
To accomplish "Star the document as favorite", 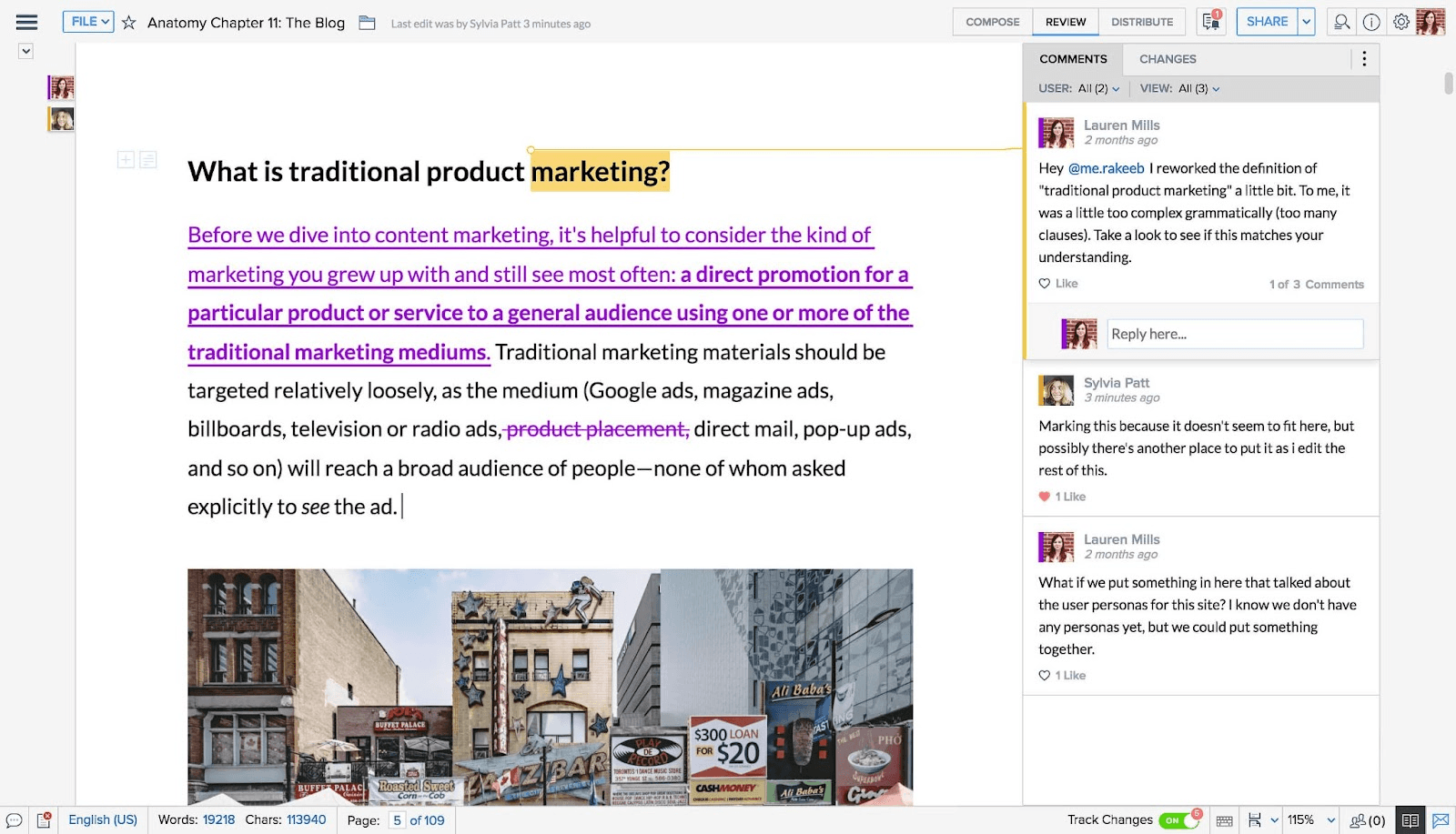I will click(129, 23).
